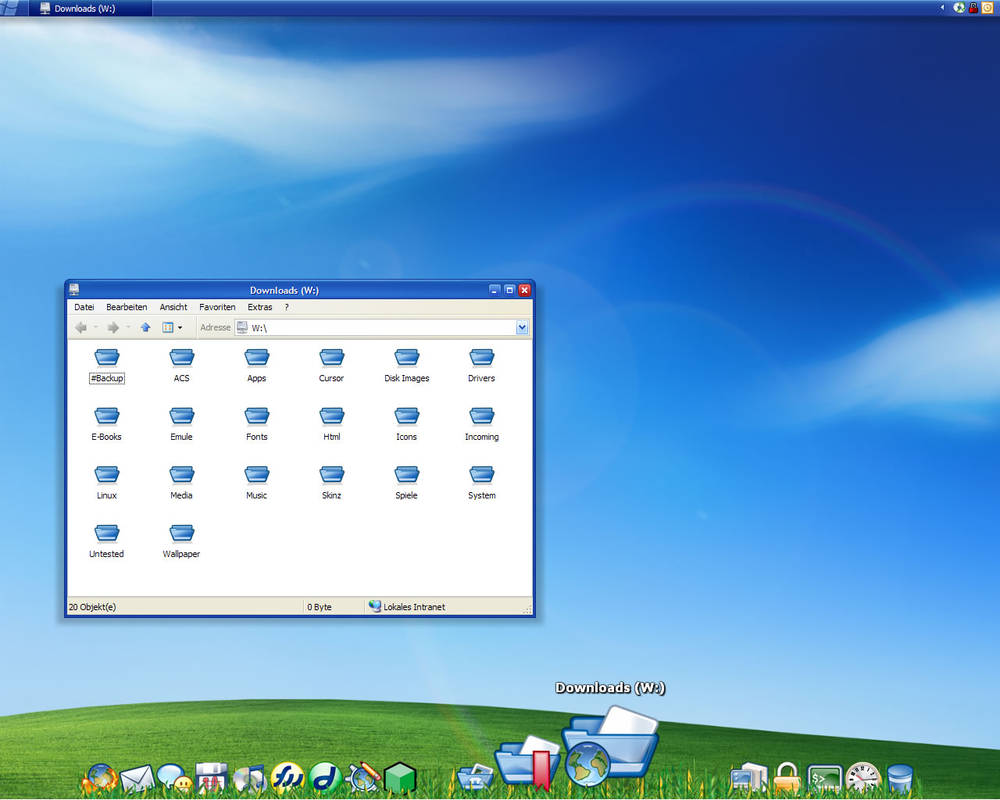The width and height of the screenshot is (1000, 800).
Task: Select the Untested folder
Action: (x=107, y=542)
